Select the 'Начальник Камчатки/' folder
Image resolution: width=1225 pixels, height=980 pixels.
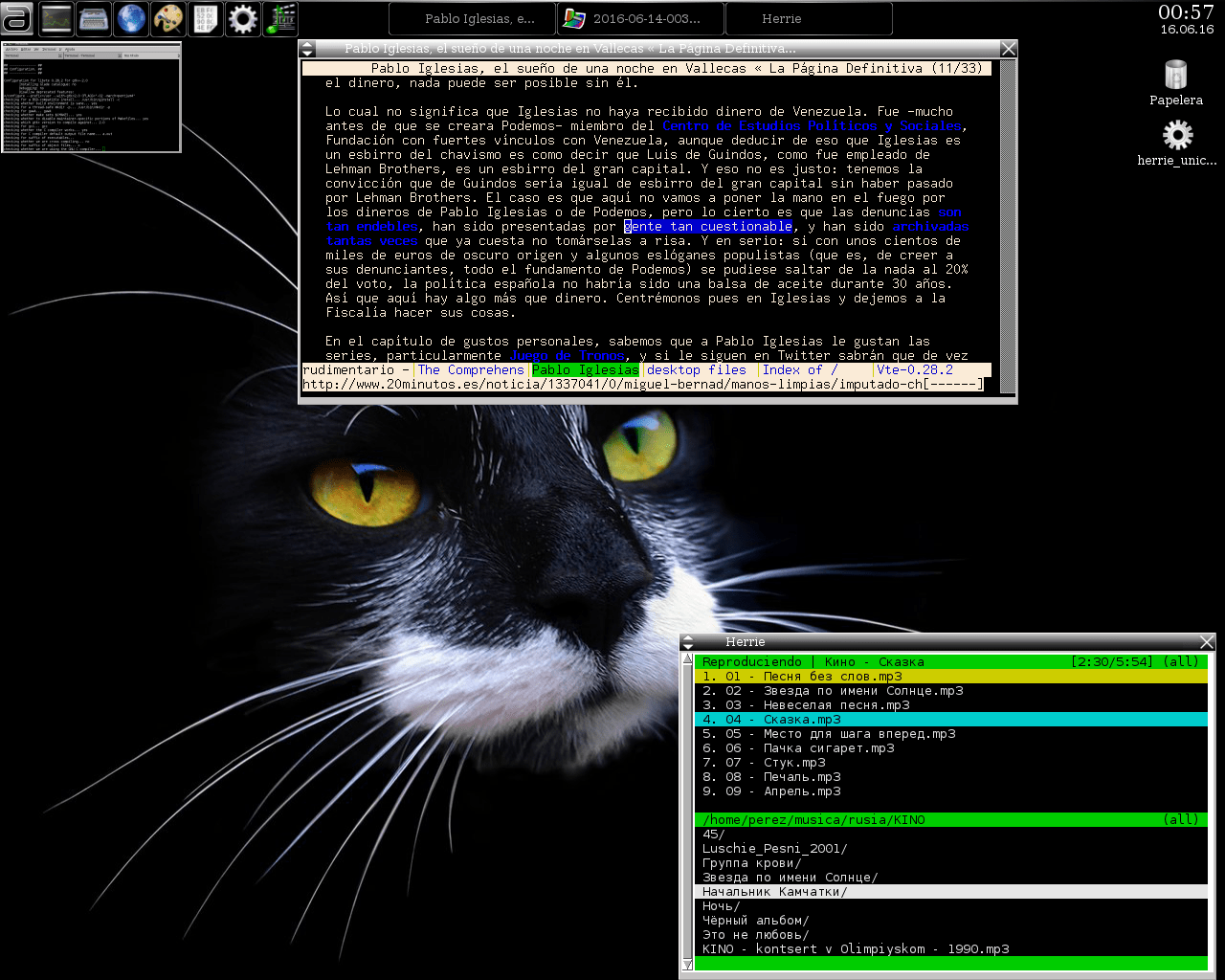pos(951,892)
